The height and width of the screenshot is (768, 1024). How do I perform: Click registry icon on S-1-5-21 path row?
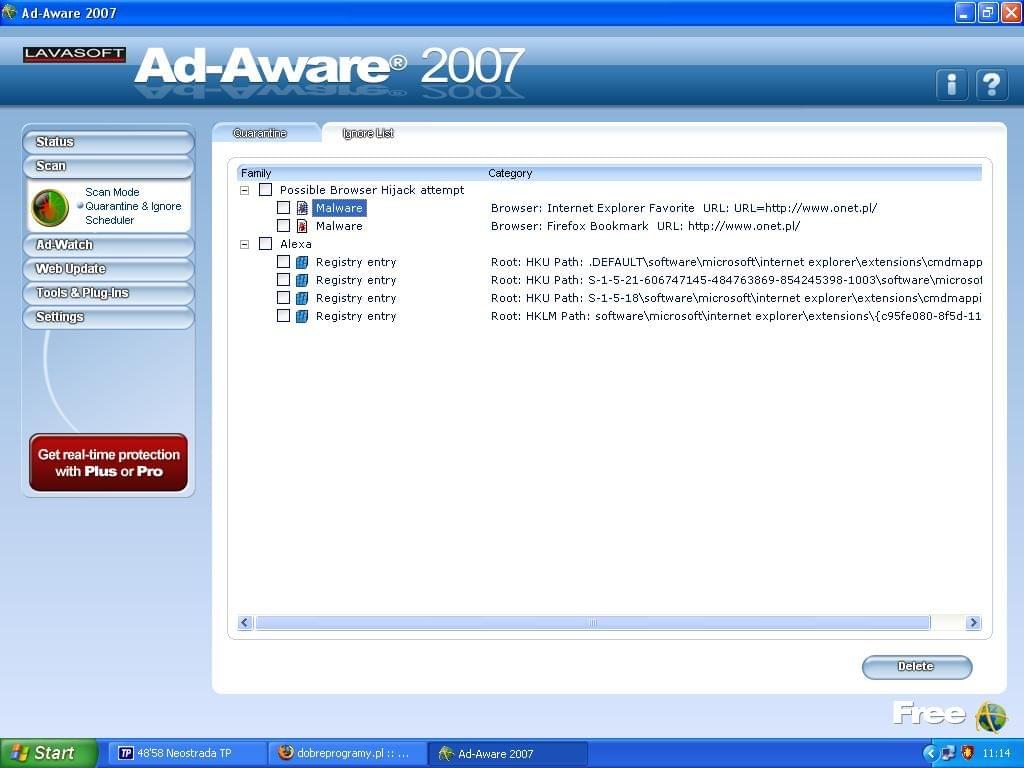coord(302,280)
